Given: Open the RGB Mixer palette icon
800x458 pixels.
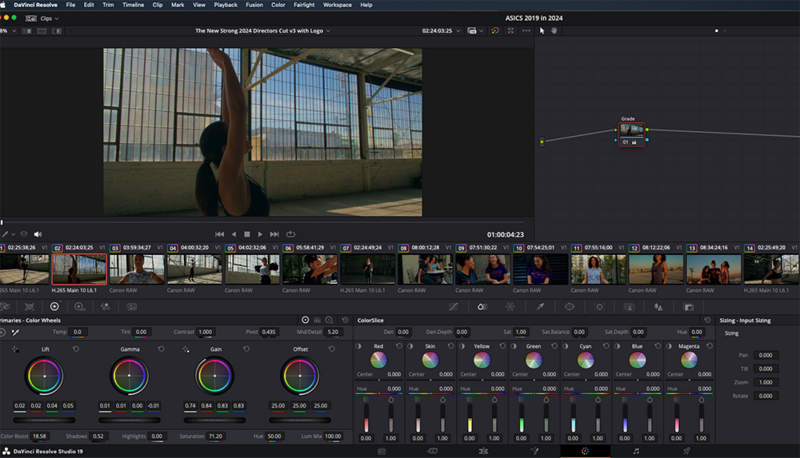Looking at the screenshot, I should pos(106,307).
